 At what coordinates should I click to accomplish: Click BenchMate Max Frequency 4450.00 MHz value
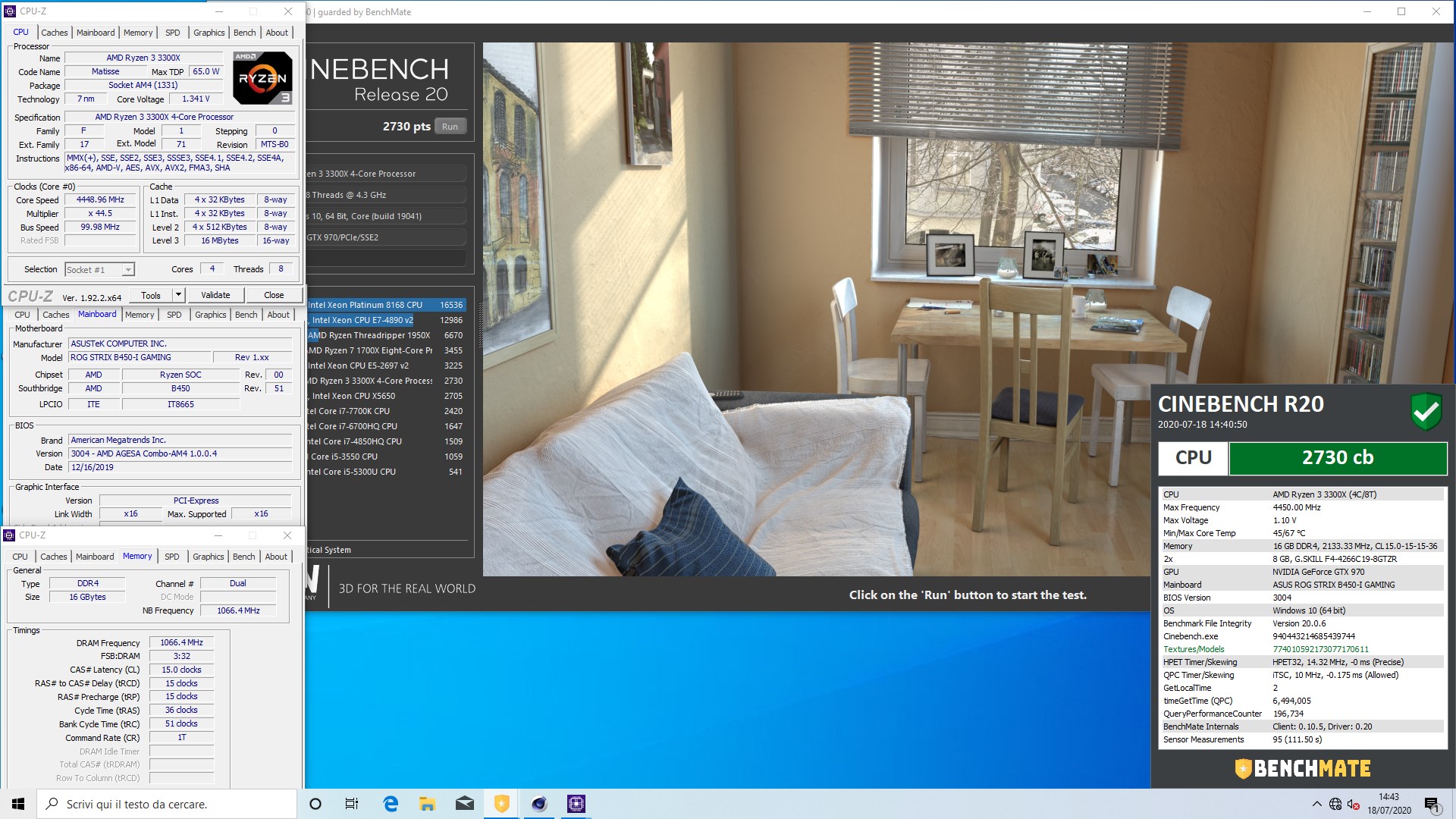1296,507
